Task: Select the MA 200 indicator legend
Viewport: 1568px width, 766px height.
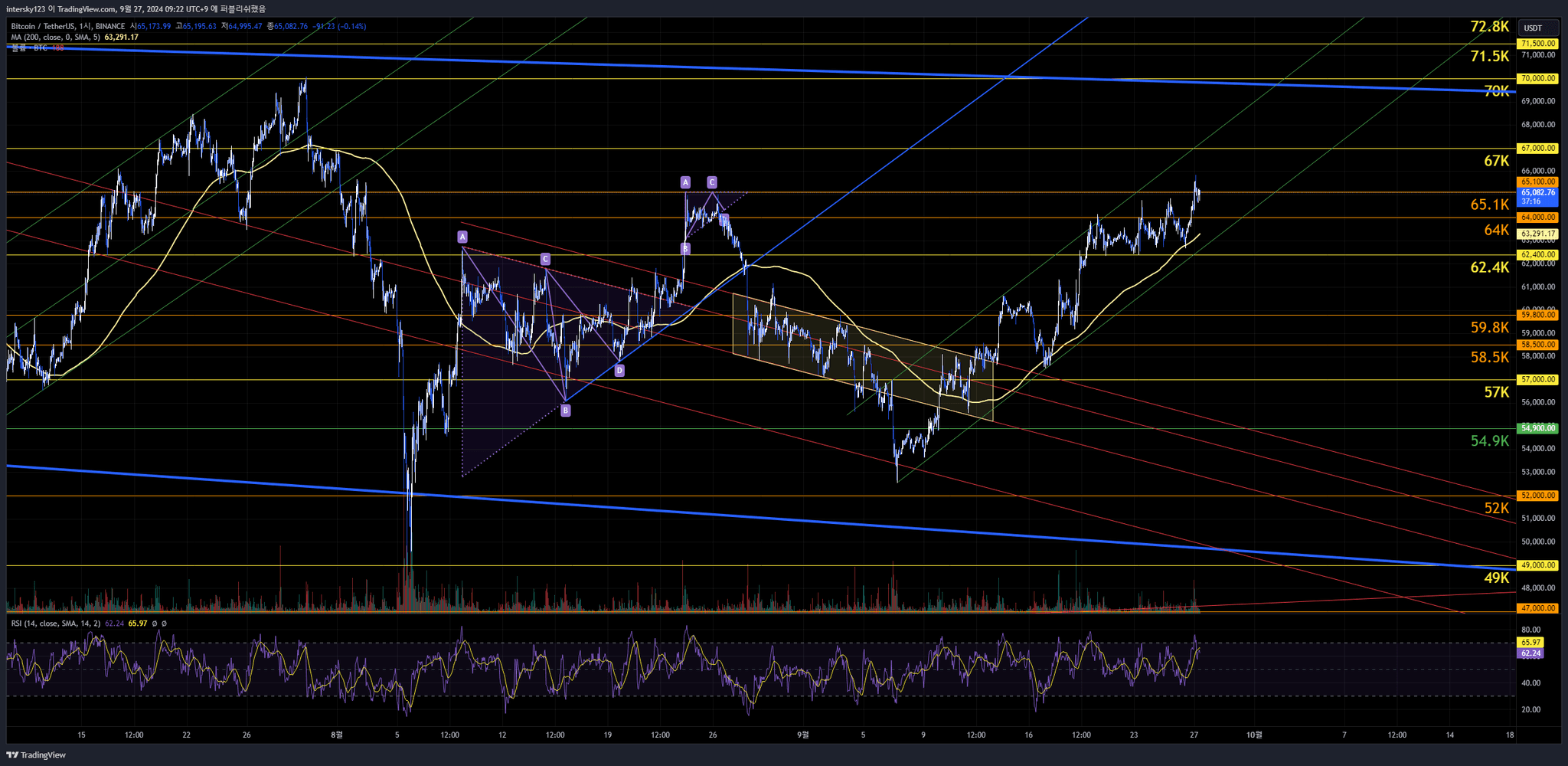Action: pos(55,37)
